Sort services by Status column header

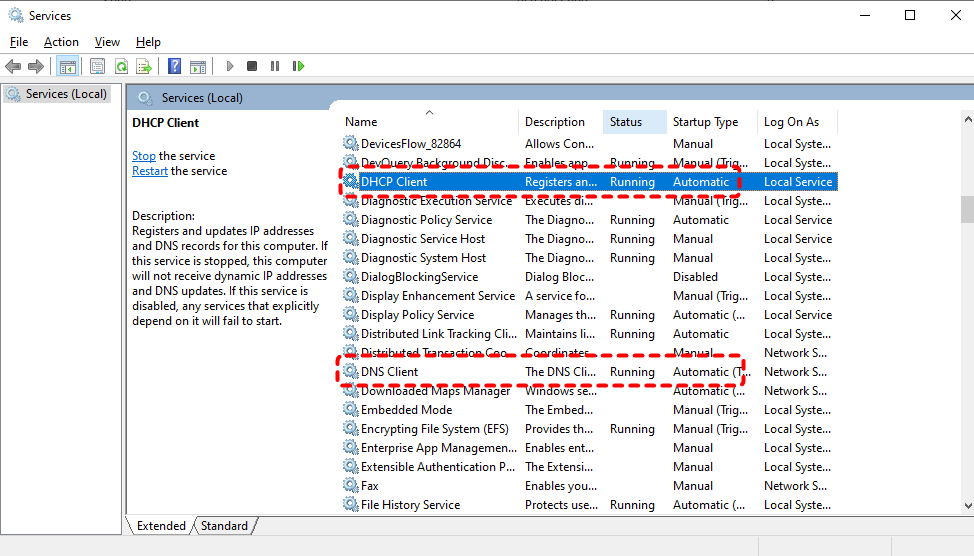627,122
